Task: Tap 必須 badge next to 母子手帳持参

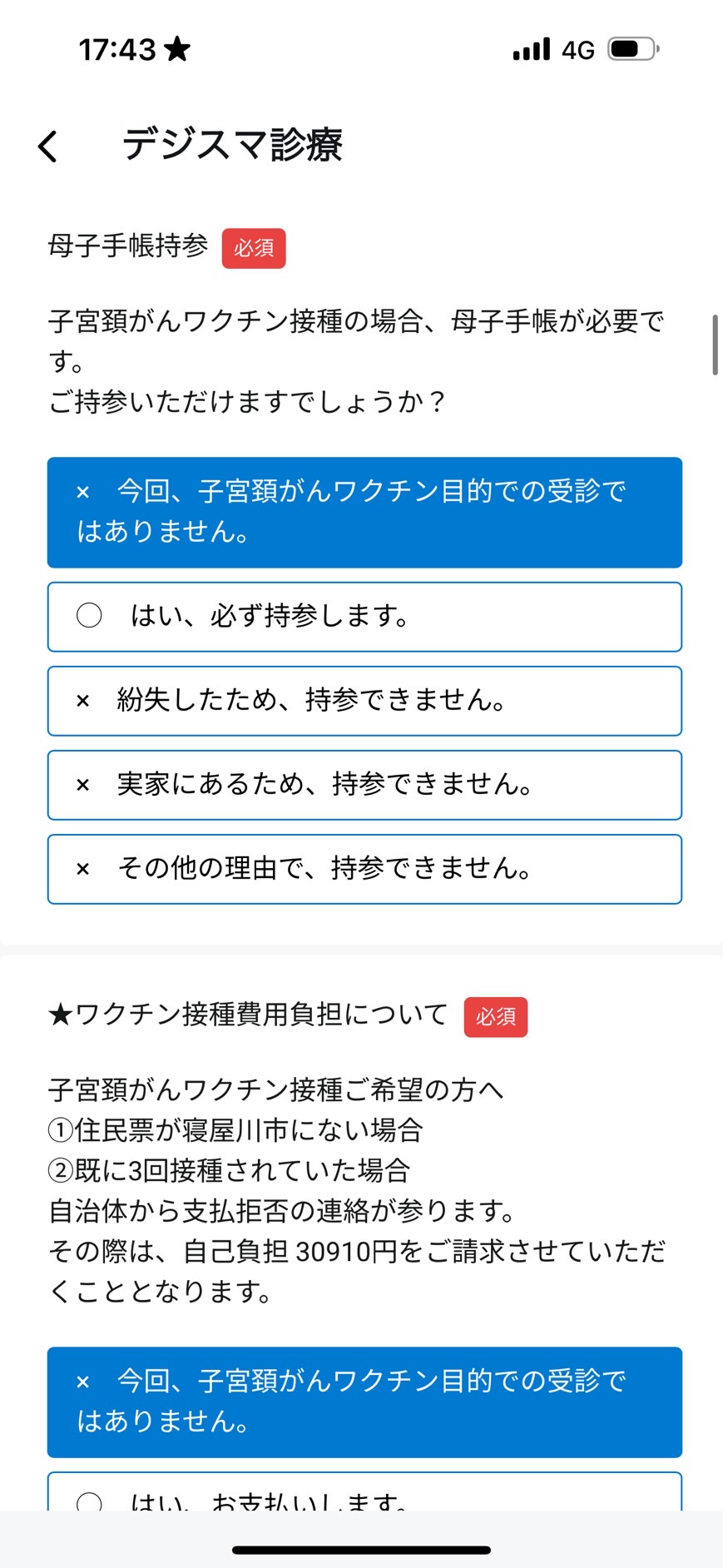Action: (254, 248)
